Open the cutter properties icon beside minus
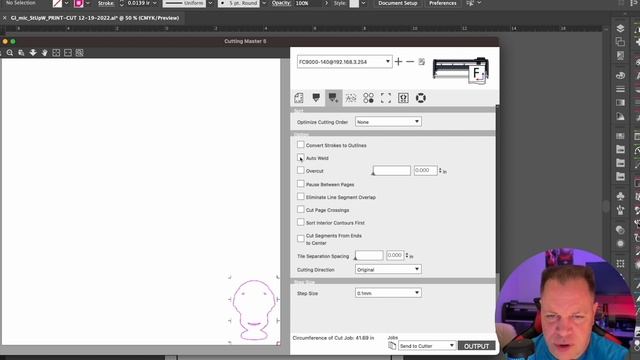This screenshot has width=640, height=360. coord(422,62)
